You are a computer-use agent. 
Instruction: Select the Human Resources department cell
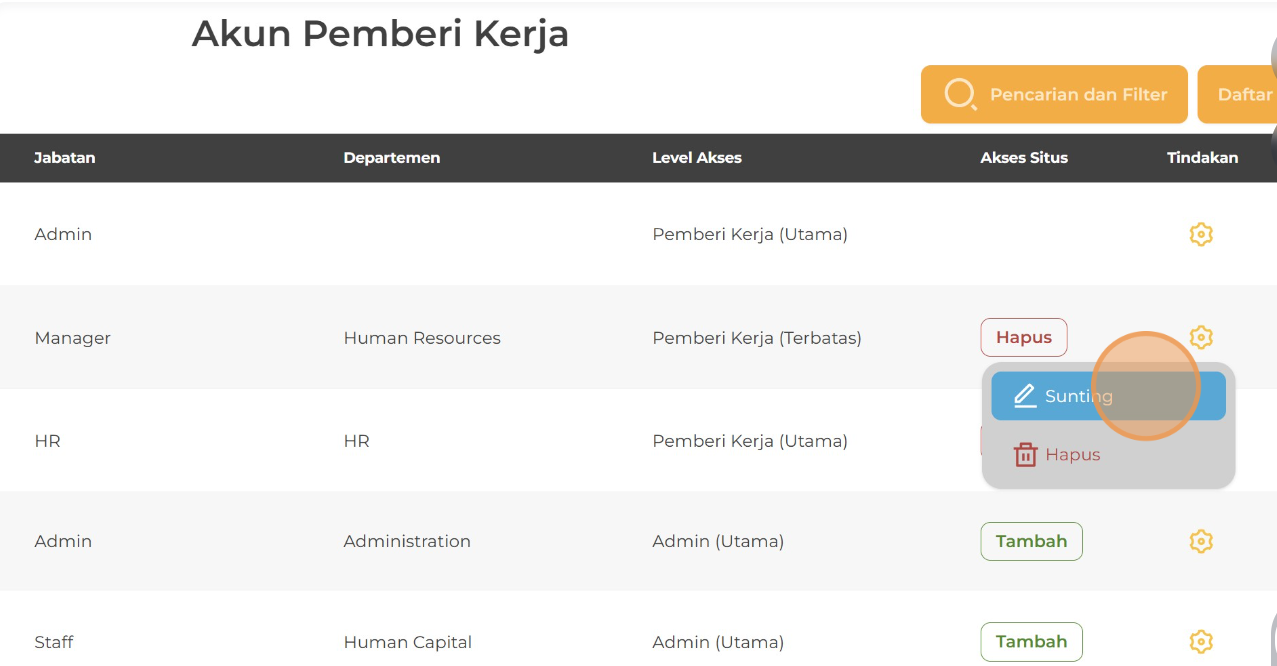click(422, 338)
